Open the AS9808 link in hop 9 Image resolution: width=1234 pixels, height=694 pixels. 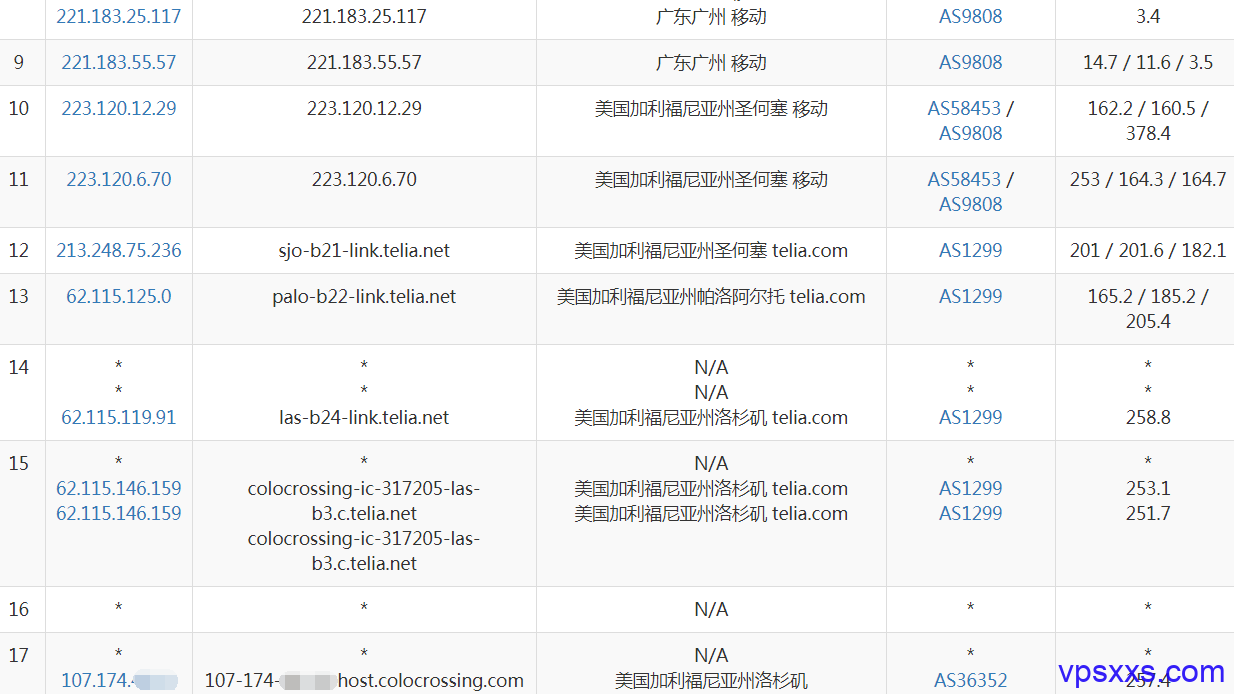[x=970, y=62]
